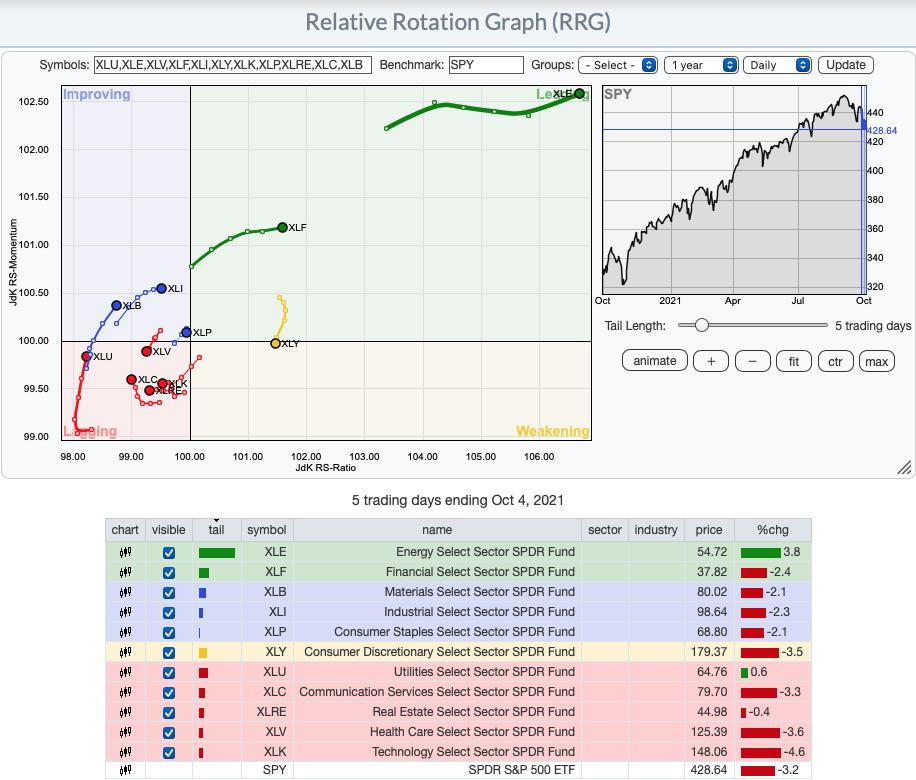Click the XLB blue dot on the graph
Screen dimensions: 916x780
point(116,306)
